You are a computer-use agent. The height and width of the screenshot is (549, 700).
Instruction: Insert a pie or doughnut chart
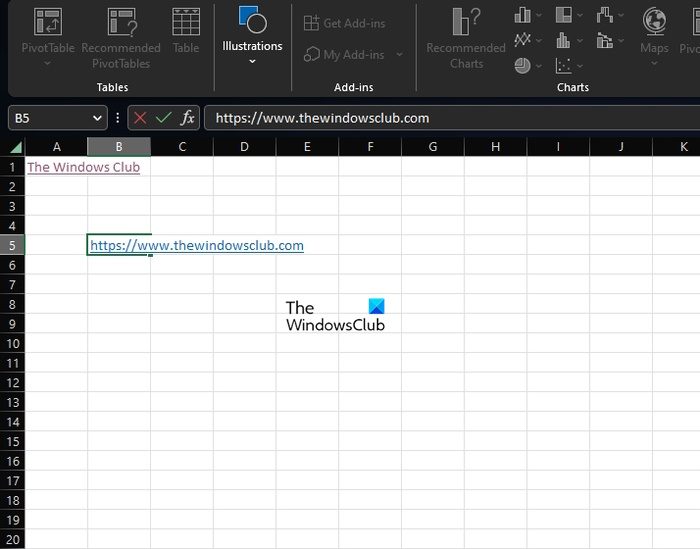522,66
